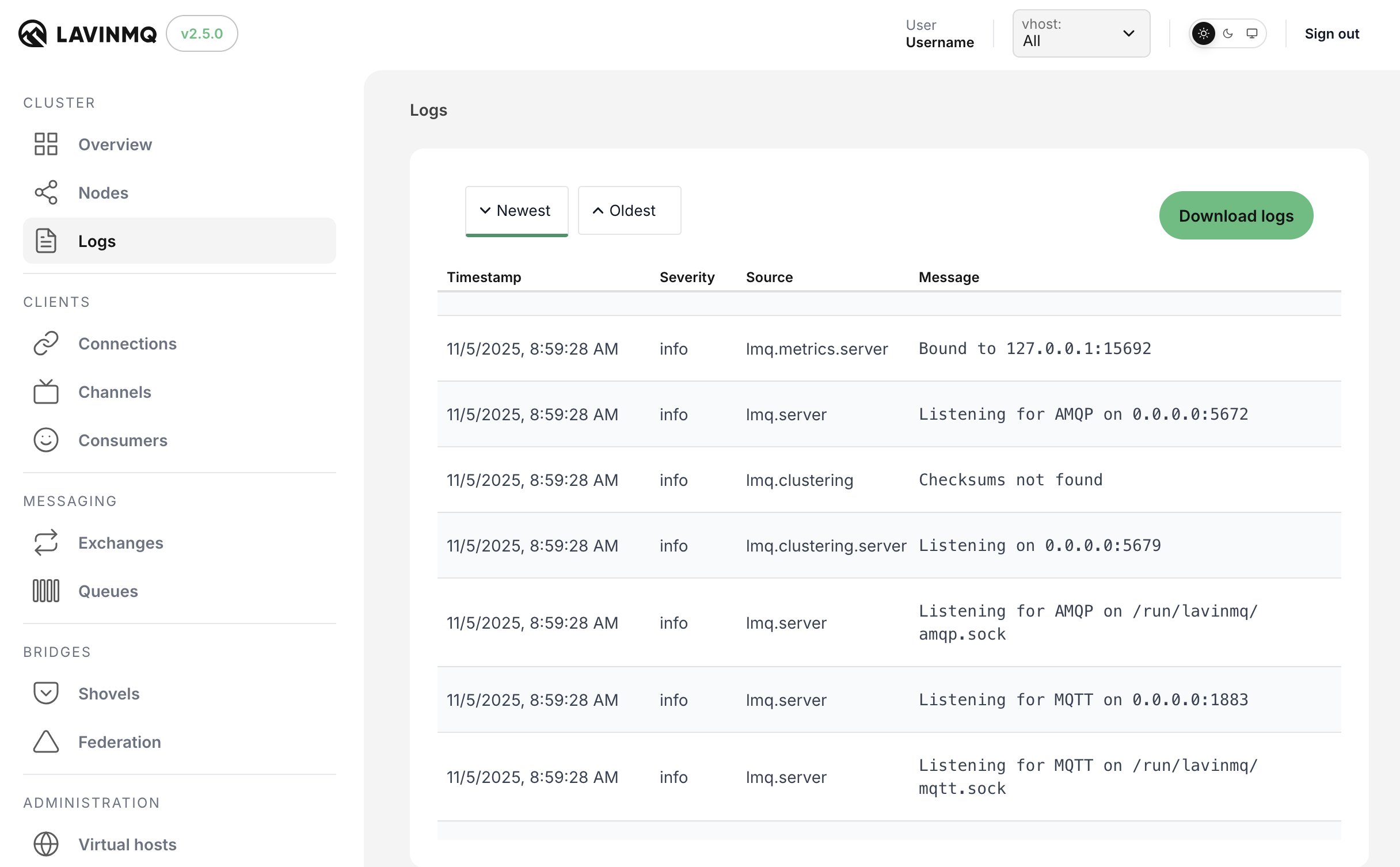Click the Channels TV icon

46,391
